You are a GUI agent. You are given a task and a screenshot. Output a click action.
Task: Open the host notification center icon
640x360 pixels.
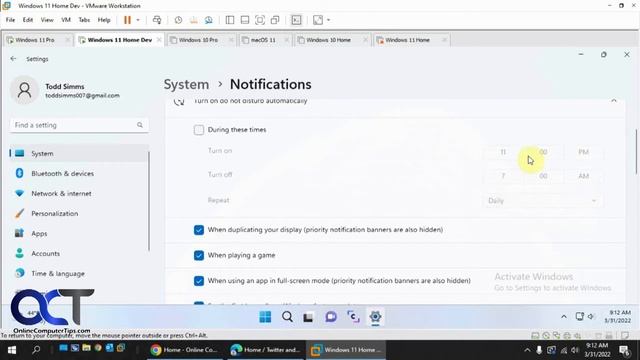point(624,350)
